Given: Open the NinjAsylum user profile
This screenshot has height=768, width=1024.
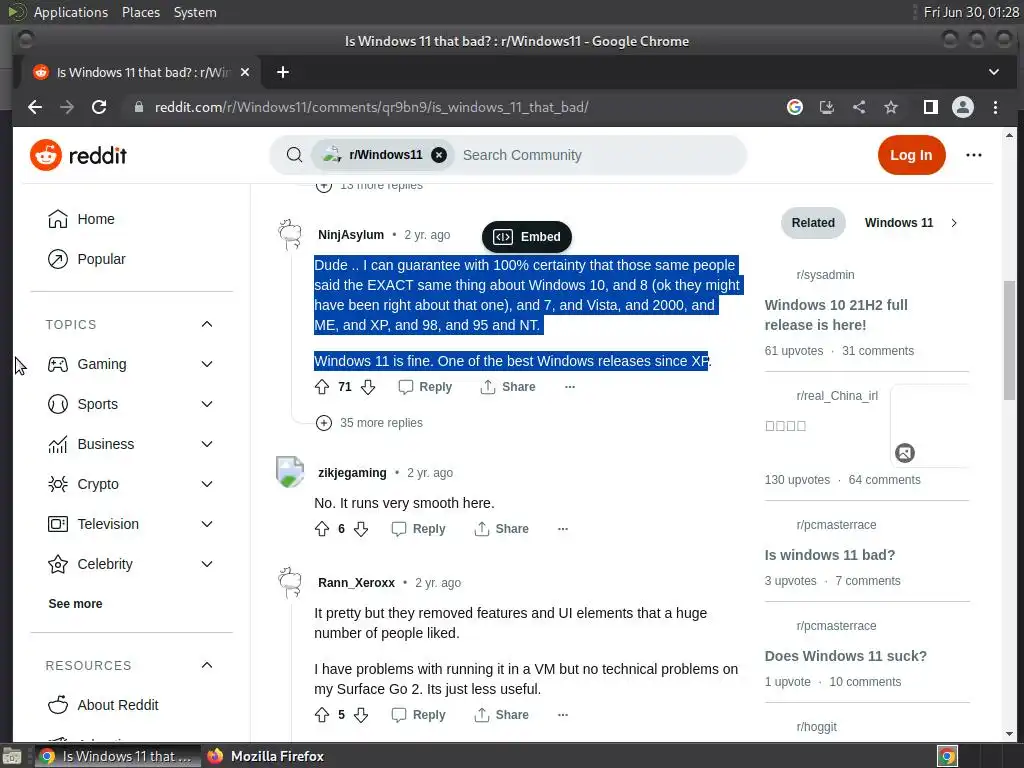Looking at the screenshot, I should [x=351, y=234].
